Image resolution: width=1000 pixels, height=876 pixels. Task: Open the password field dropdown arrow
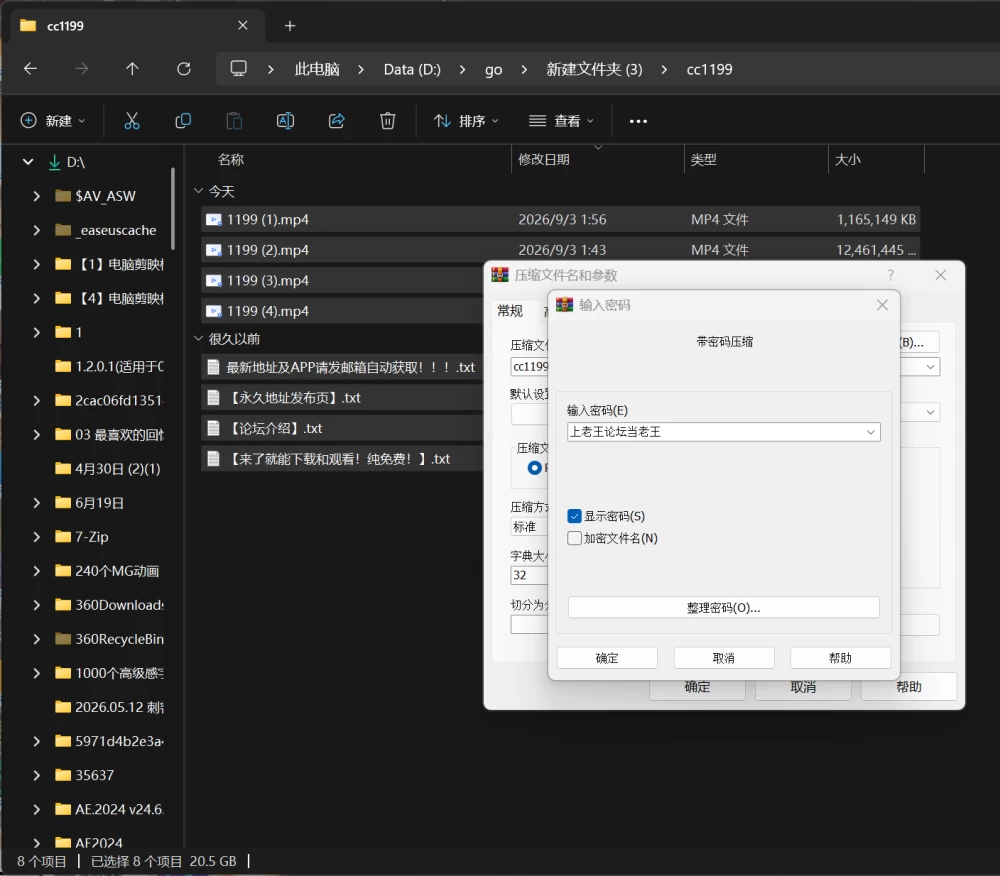[871, 432]
